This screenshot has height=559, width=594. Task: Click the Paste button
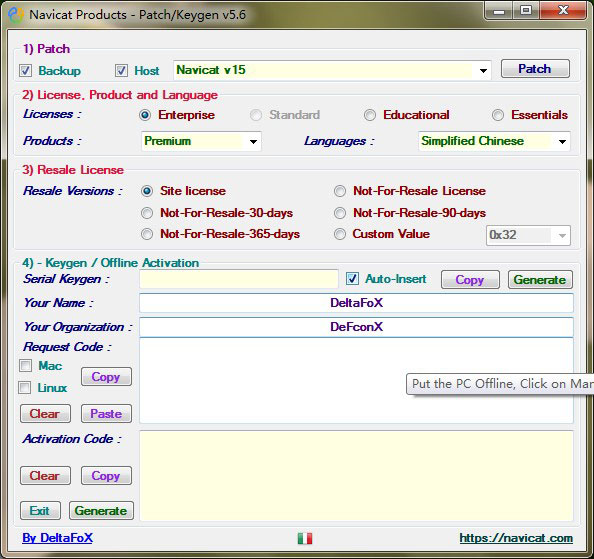pos(106,413)
